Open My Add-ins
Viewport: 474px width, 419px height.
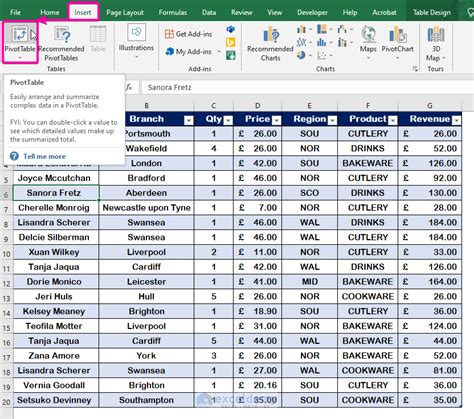pyautogui.click(x=189, y=52)
